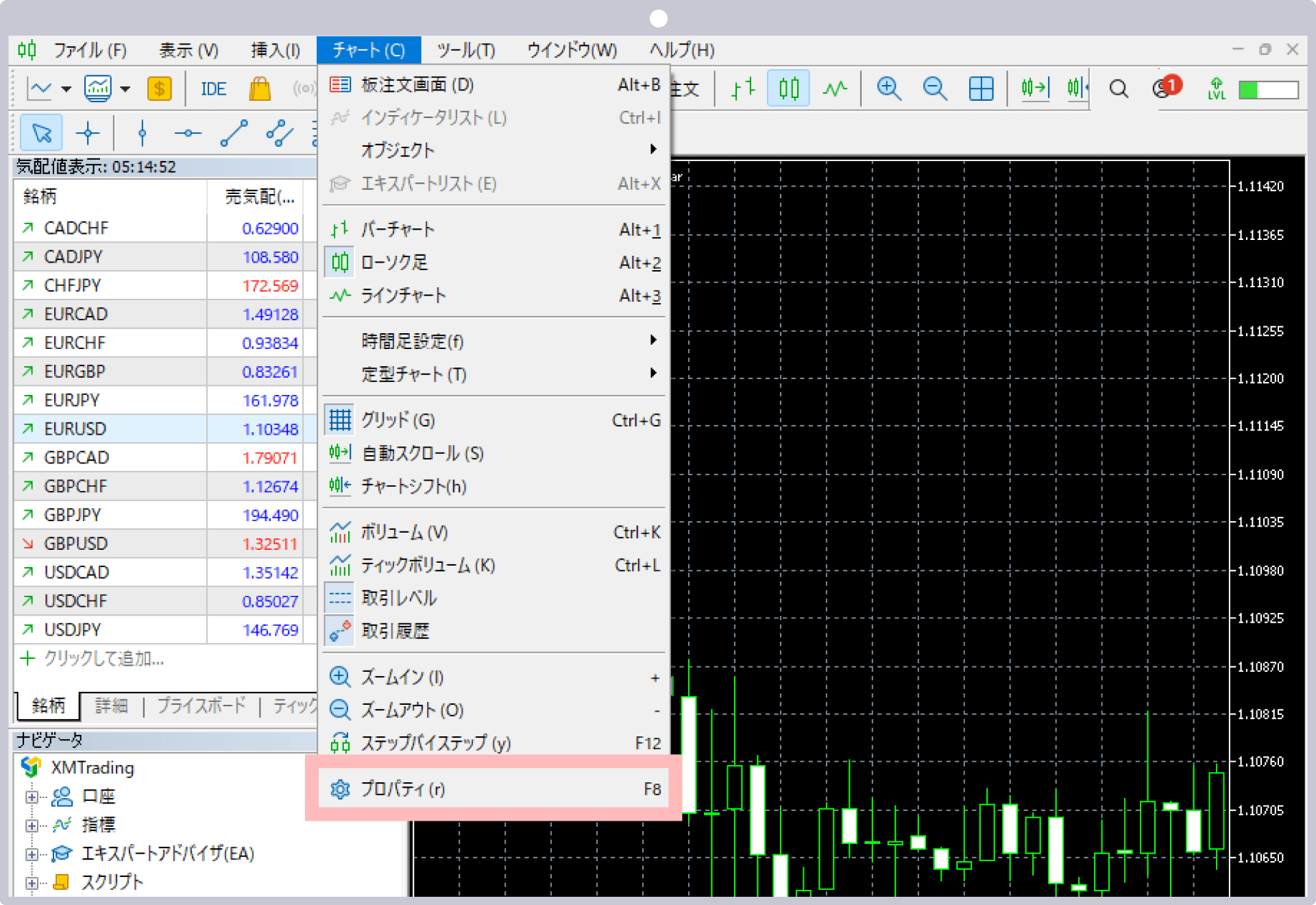Click the indicators chart toolbar icon
The height and width of the screenshot is (905, 1316).
pos(98,88)
